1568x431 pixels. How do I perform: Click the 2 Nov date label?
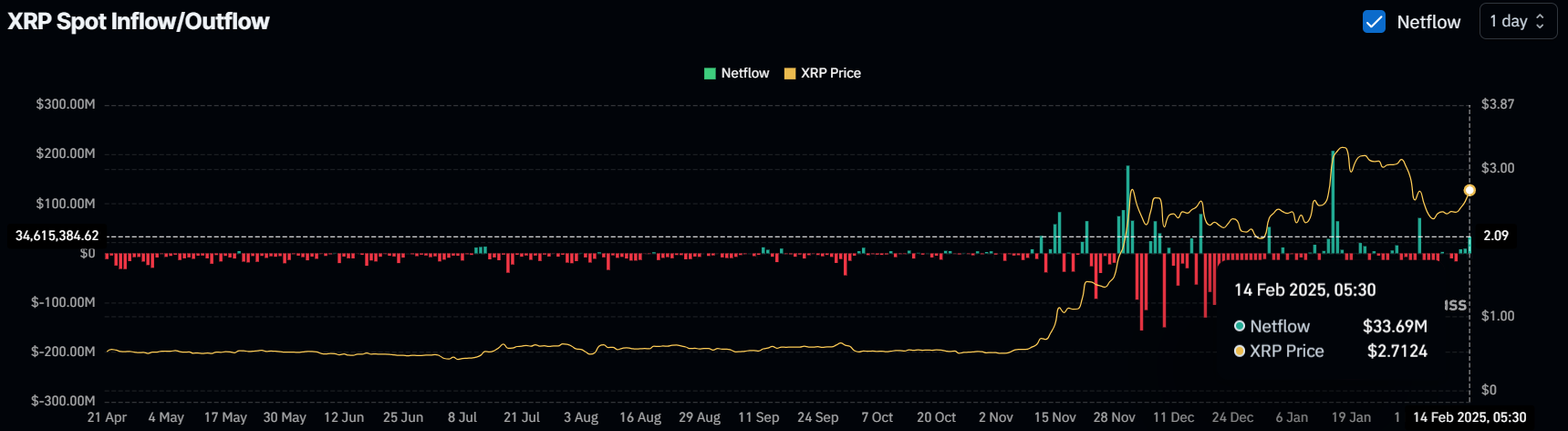(996, 417)
